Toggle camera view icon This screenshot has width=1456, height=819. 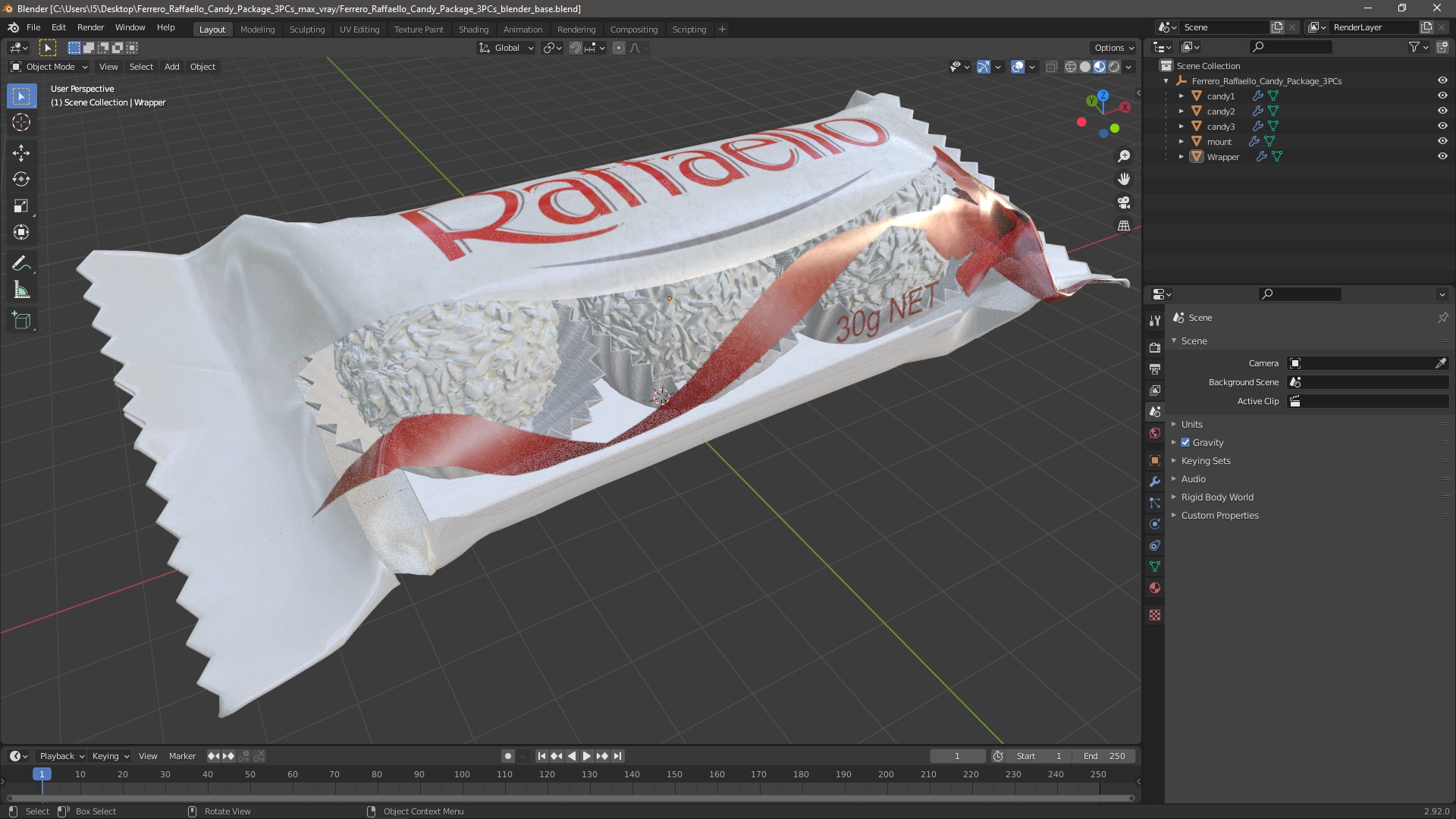point(1124,202)
